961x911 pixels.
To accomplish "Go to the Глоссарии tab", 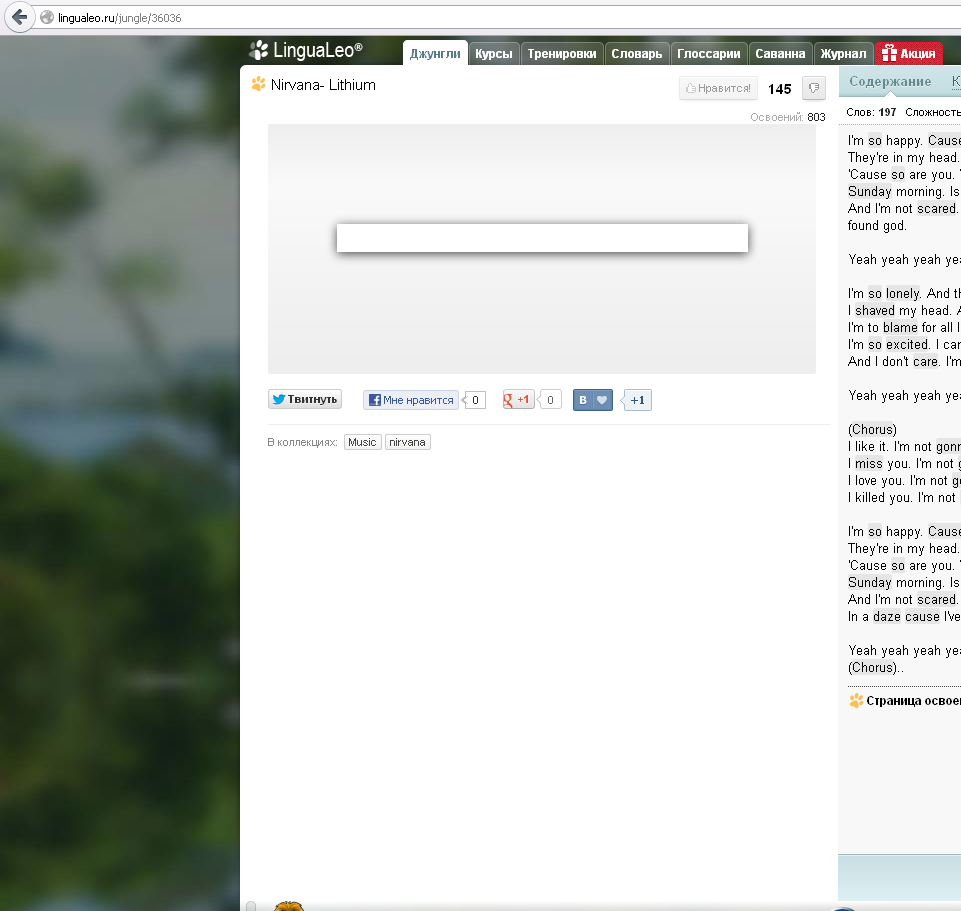I will pos(708,53).
